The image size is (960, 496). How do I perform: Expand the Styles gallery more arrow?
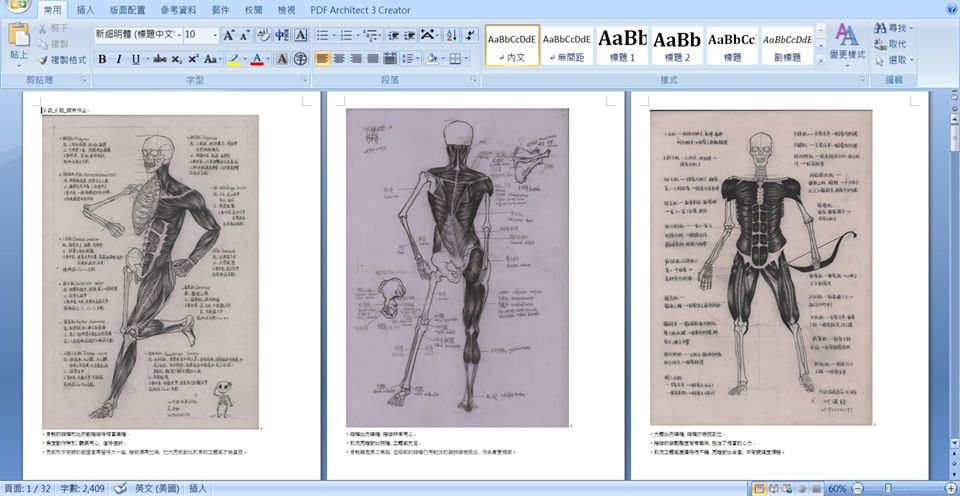click(821, 61)
